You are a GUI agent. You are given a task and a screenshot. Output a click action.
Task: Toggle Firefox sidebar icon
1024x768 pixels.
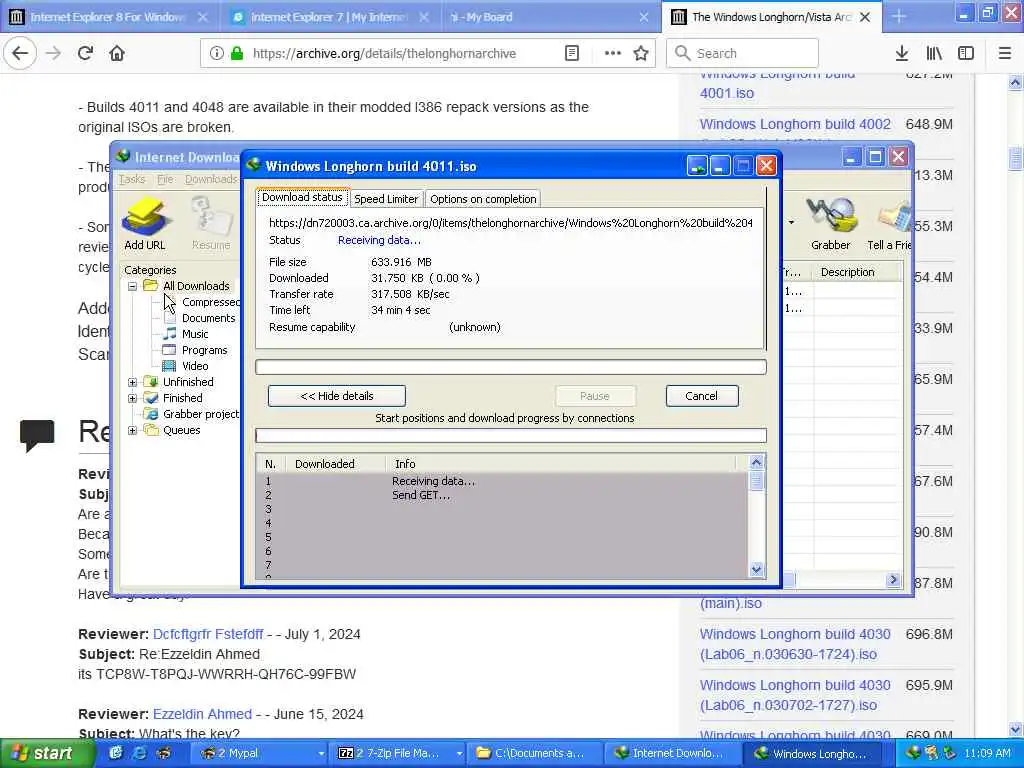pyautogui.click(x=966, y=53)
